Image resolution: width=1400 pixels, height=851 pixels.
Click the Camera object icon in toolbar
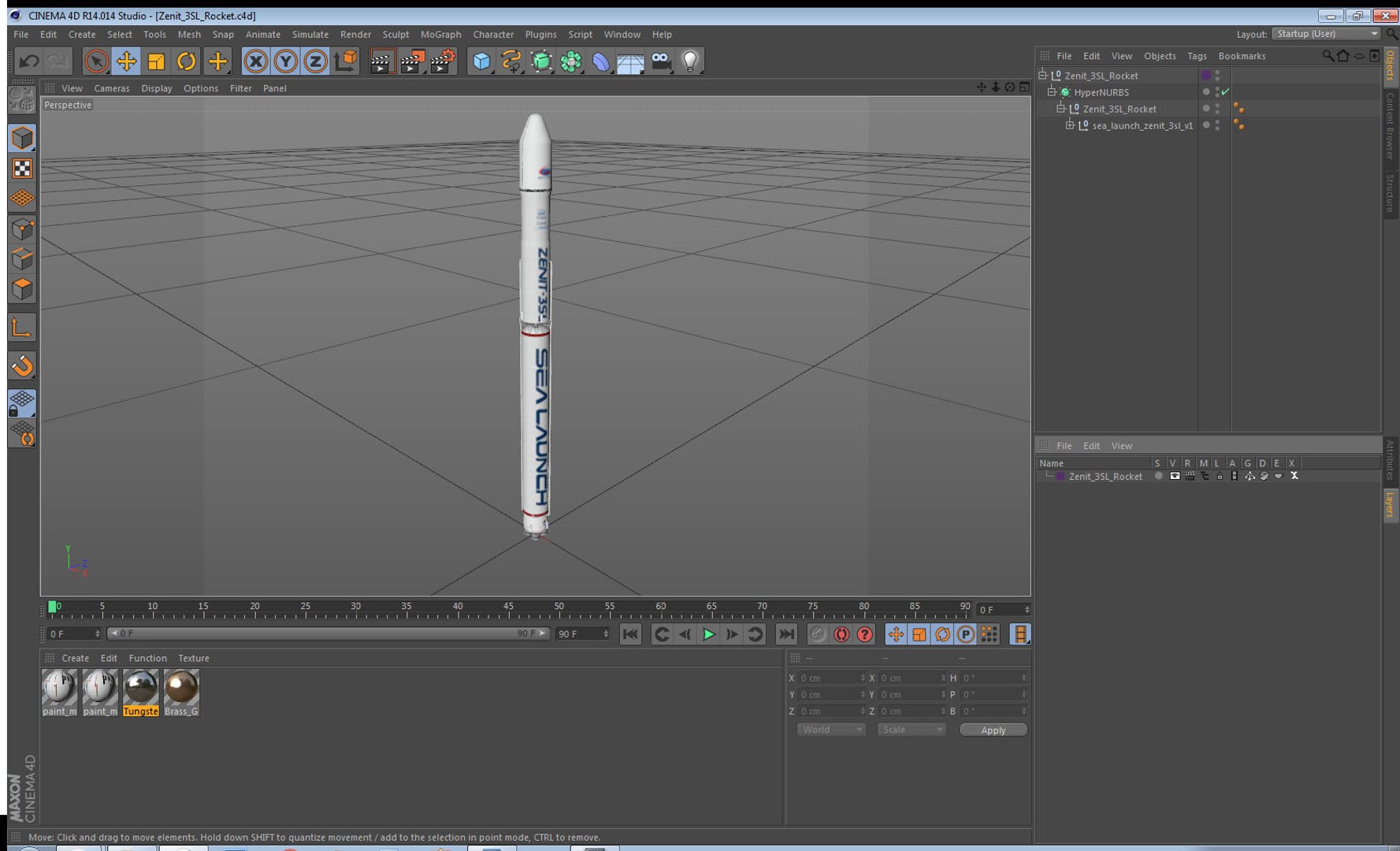pos(660,61)
